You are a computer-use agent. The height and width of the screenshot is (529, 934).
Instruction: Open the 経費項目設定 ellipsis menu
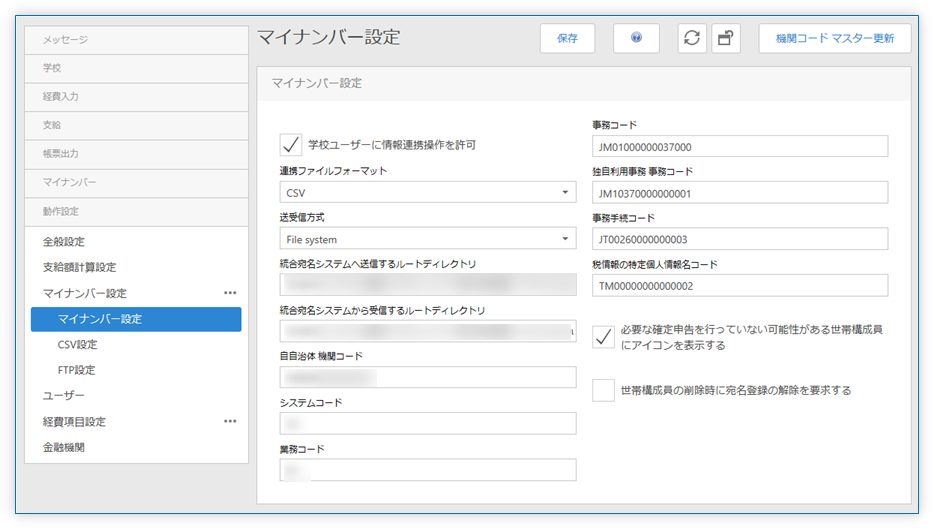(230, 421)
